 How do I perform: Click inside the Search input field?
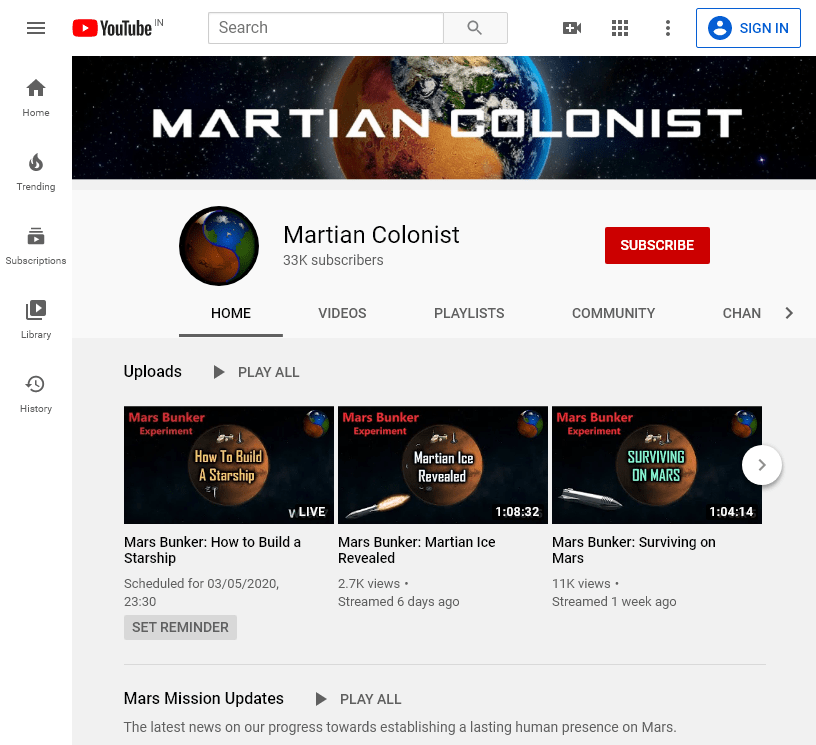pyautogui.click(x=326, y=28)
